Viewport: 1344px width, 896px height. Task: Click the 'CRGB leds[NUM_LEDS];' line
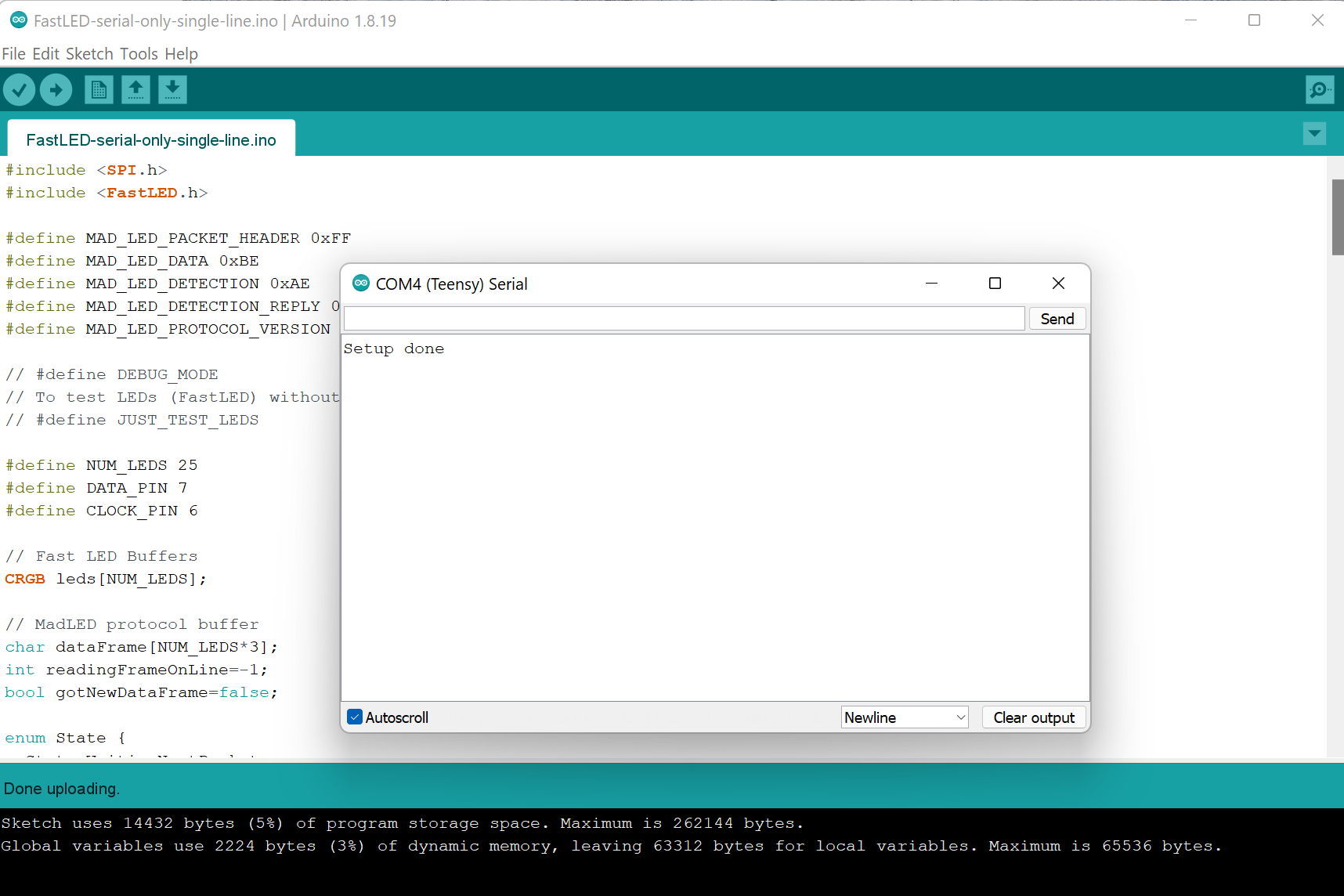click(106, 579)
